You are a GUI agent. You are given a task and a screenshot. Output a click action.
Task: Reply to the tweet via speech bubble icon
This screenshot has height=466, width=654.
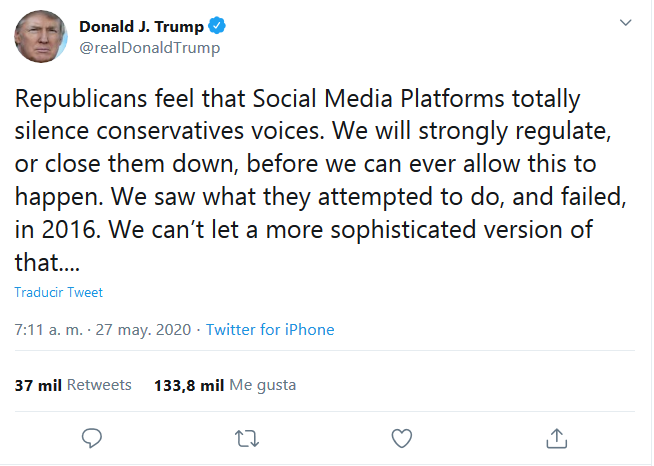pos(92,438)
